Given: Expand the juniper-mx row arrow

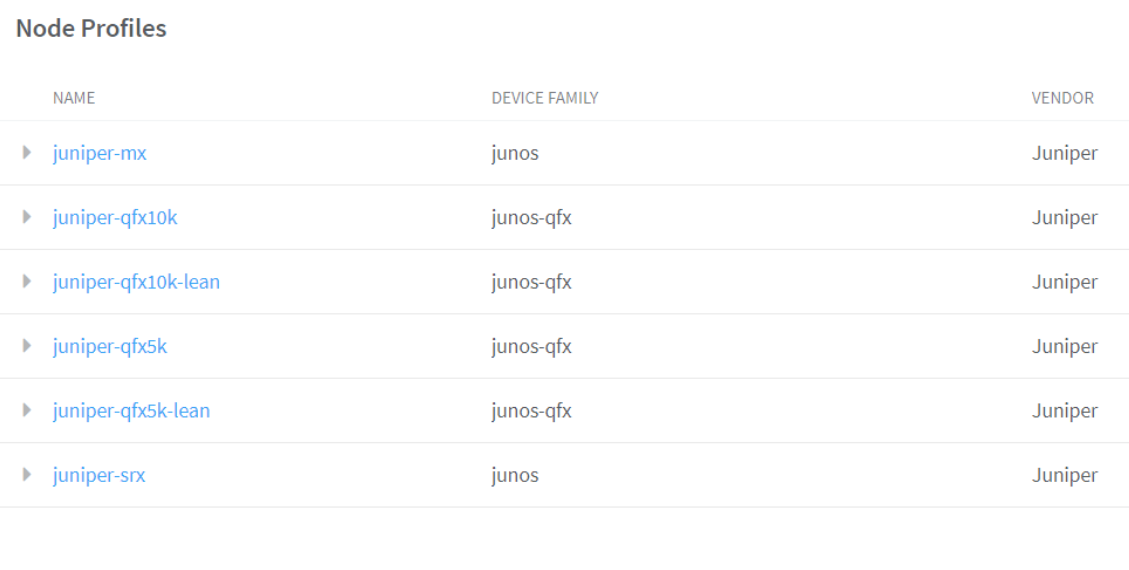Looking at the screenshot, I should coord(27,153).
